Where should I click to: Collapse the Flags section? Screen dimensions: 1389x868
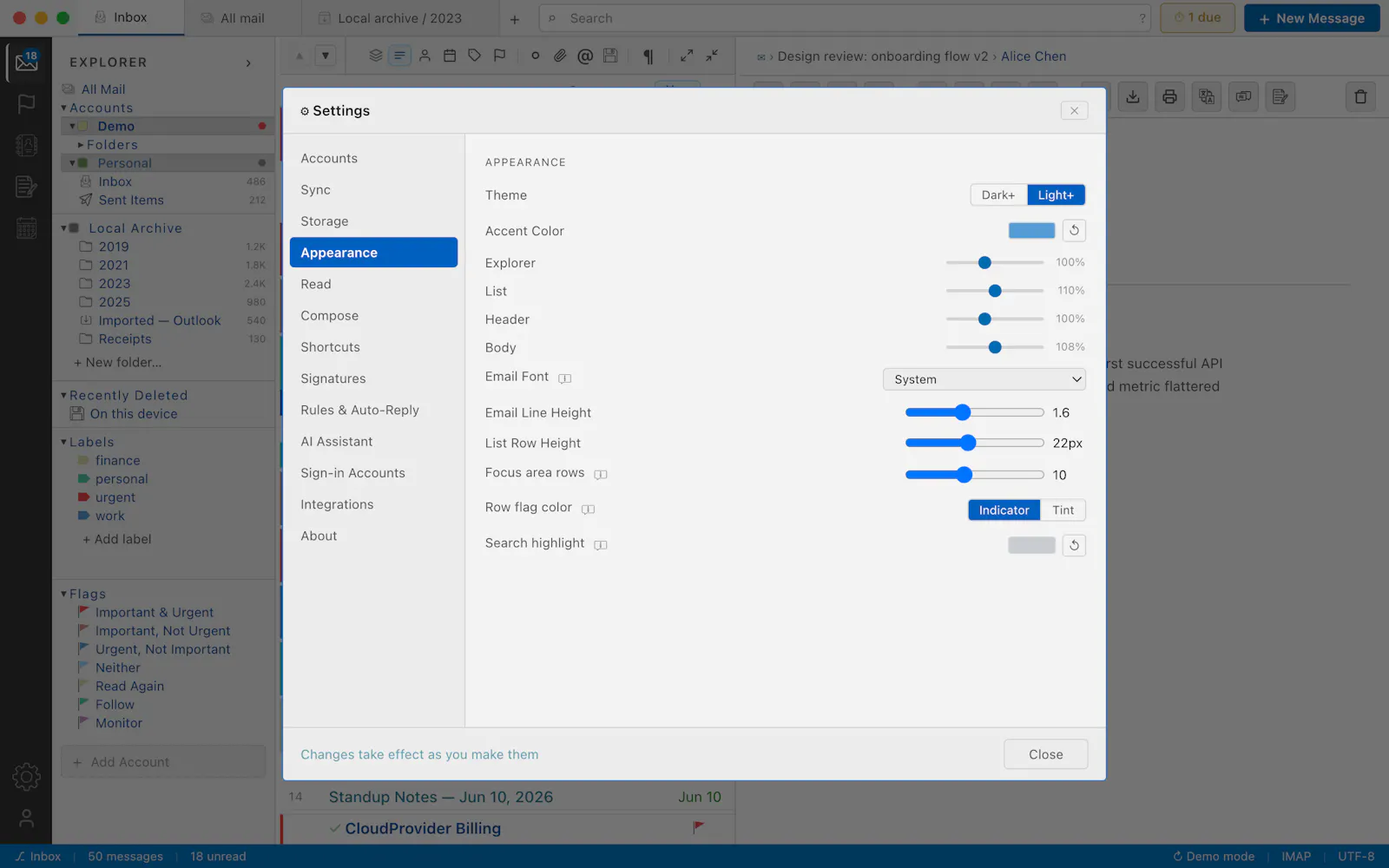click(x=64, y=594)
